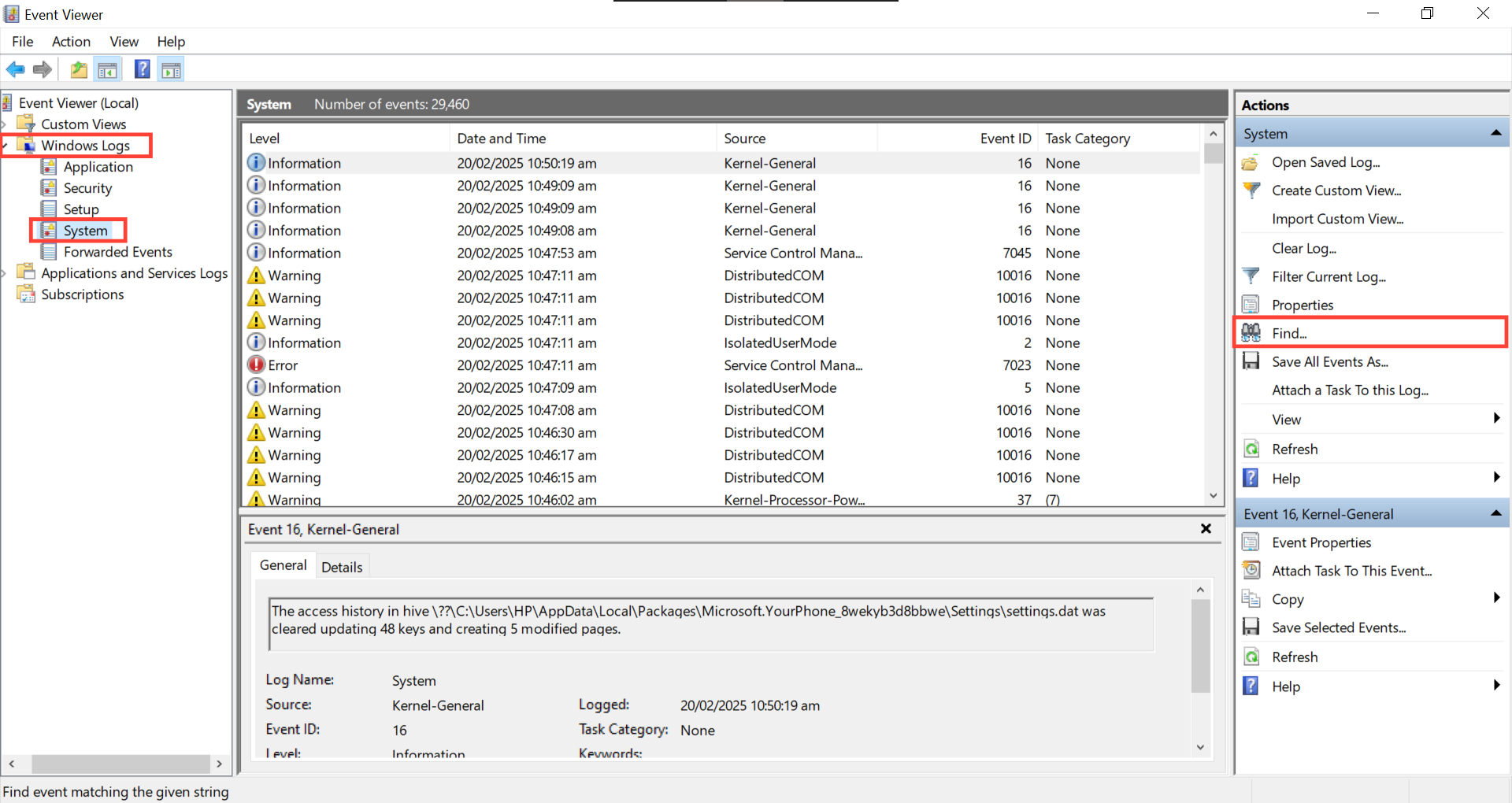Open the Copy submenu arrow
This screenshot has width=1512, height=803.
click(x=1496, y=598)
